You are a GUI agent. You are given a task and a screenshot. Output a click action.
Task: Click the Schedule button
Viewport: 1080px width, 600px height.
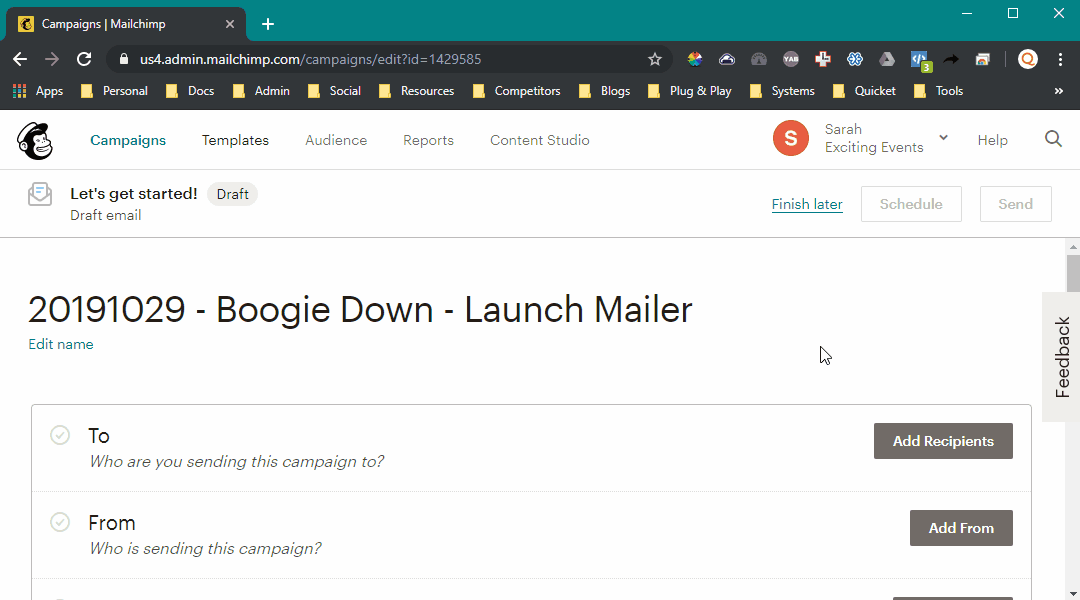[x=911, y=204]
